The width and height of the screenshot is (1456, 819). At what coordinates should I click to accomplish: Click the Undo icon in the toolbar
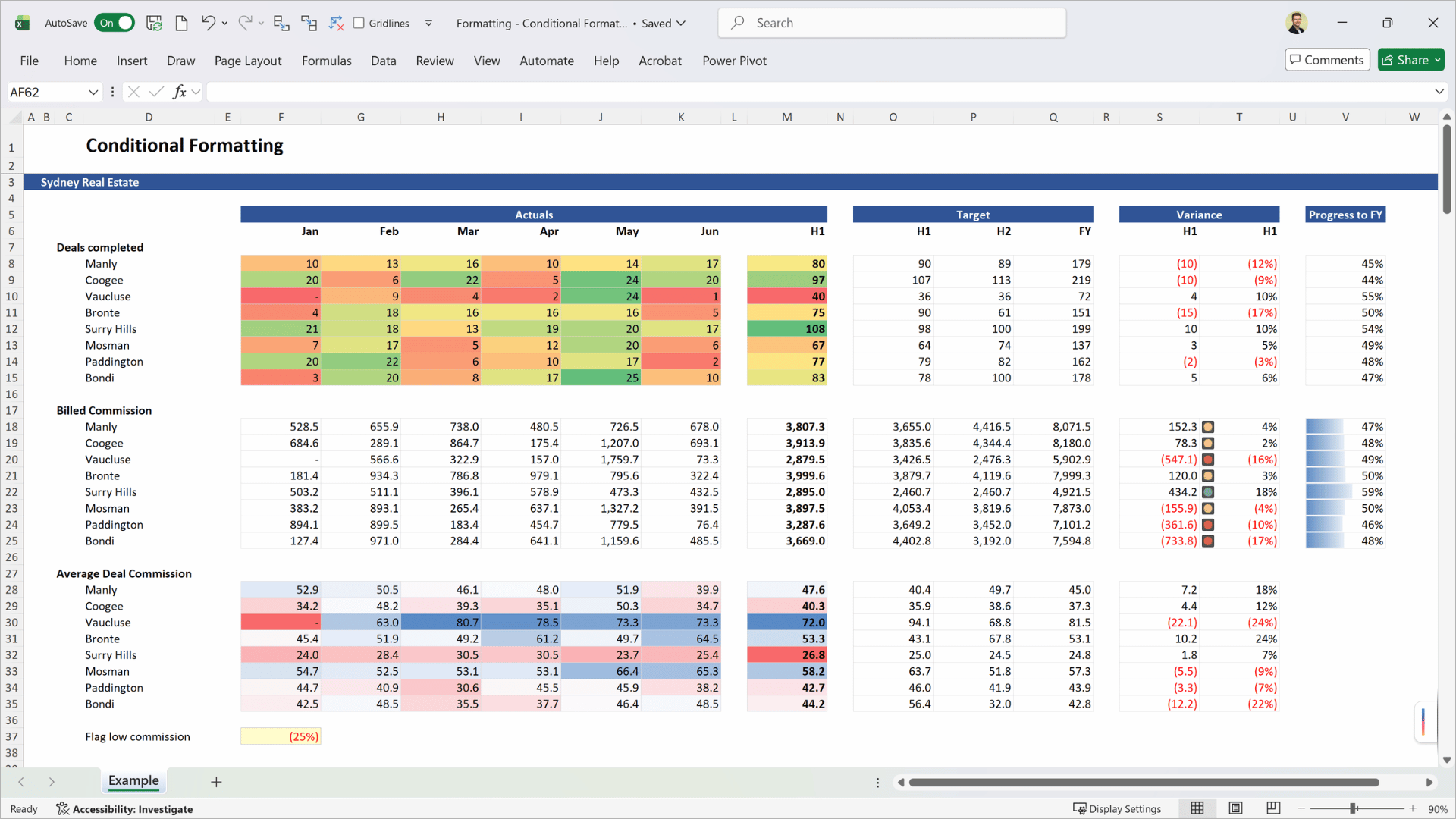[208, 23]
